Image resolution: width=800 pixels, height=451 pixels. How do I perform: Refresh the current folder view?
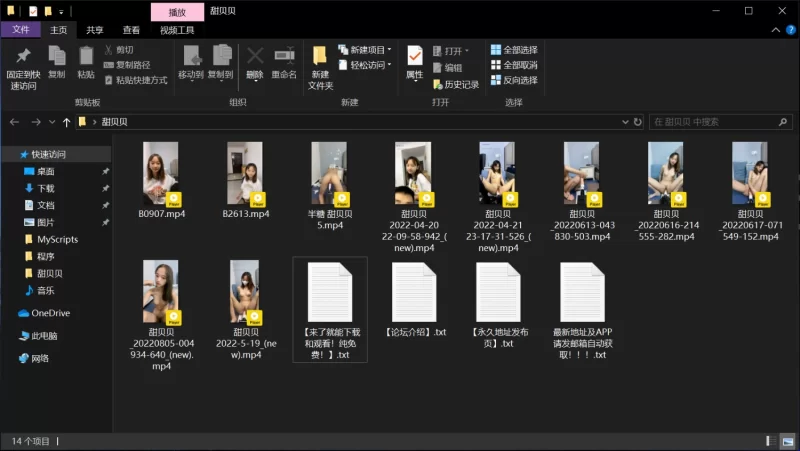tap(638, 122)
